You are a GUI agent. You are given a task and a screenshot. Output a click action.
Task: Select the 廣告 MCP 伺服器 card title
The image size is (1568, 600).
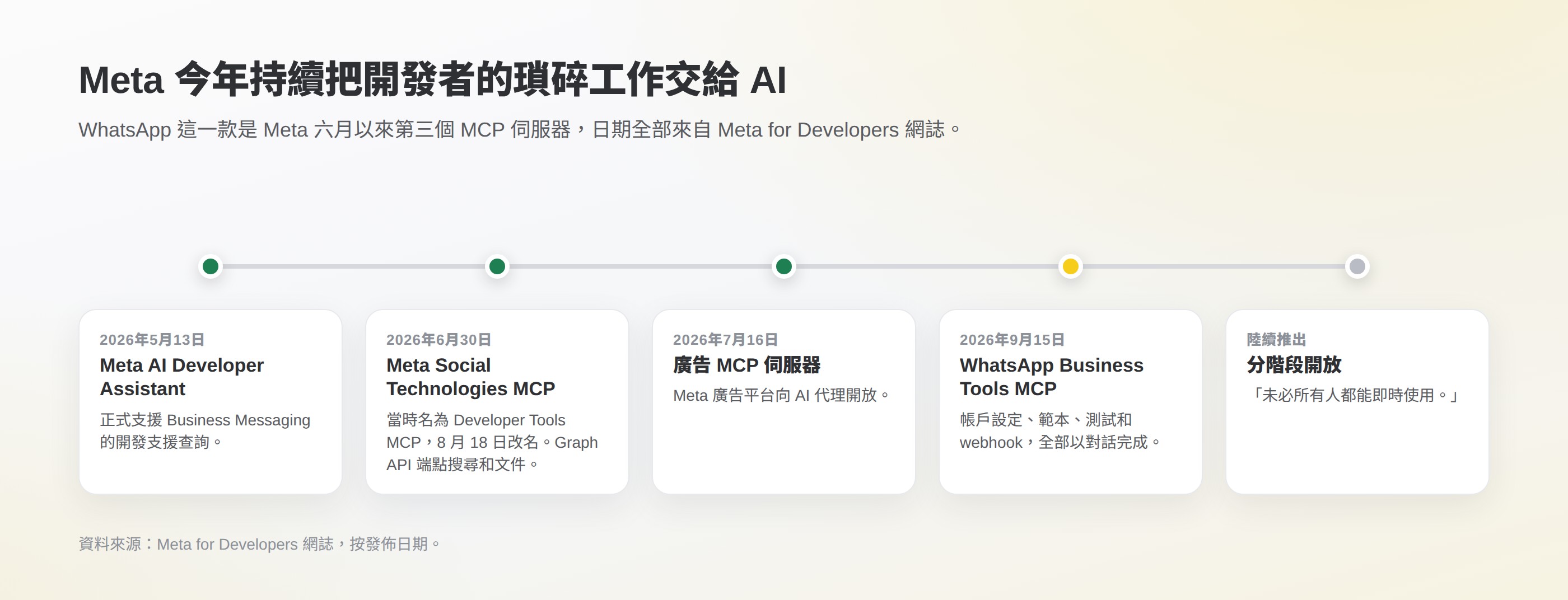coord(747,365)
